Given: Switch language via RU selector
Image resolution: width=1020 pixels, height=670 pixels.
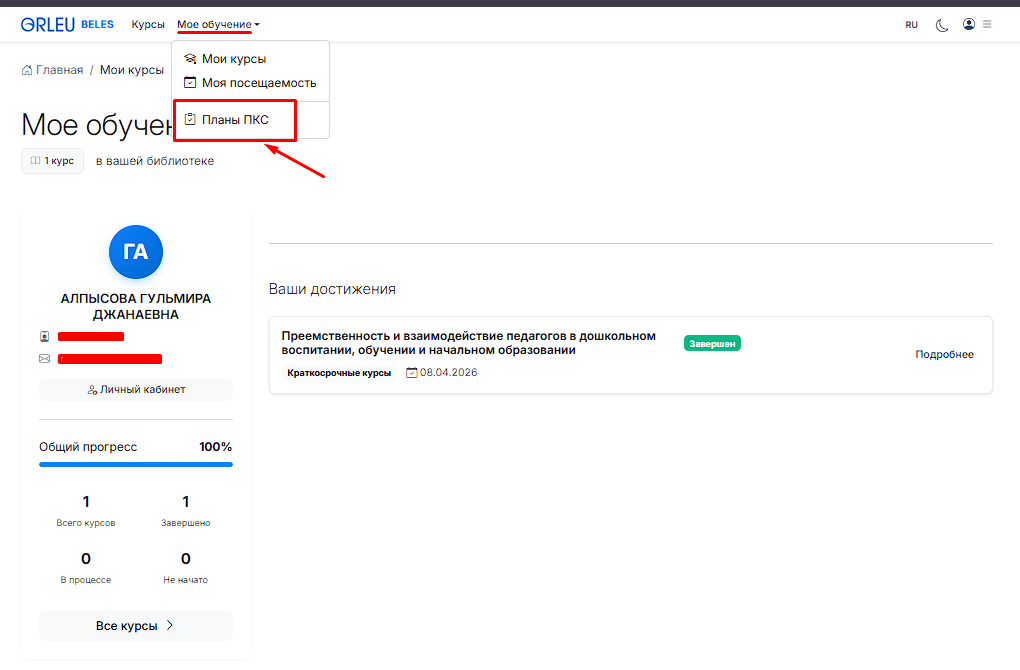Looking at the screenshot, I should coord(911,25).
